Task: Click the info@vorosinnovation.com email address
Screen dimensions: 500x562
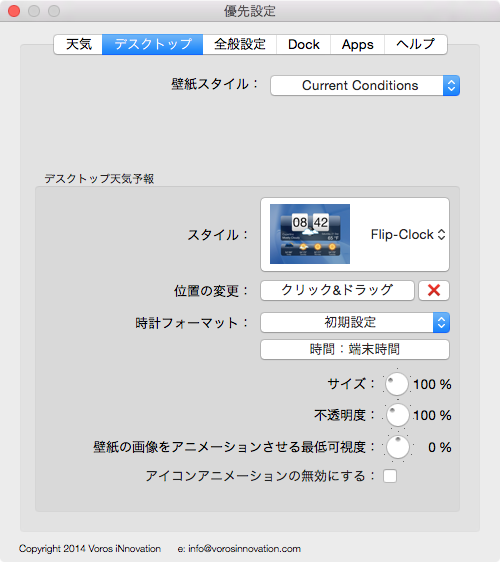Action: coord(244,548)
